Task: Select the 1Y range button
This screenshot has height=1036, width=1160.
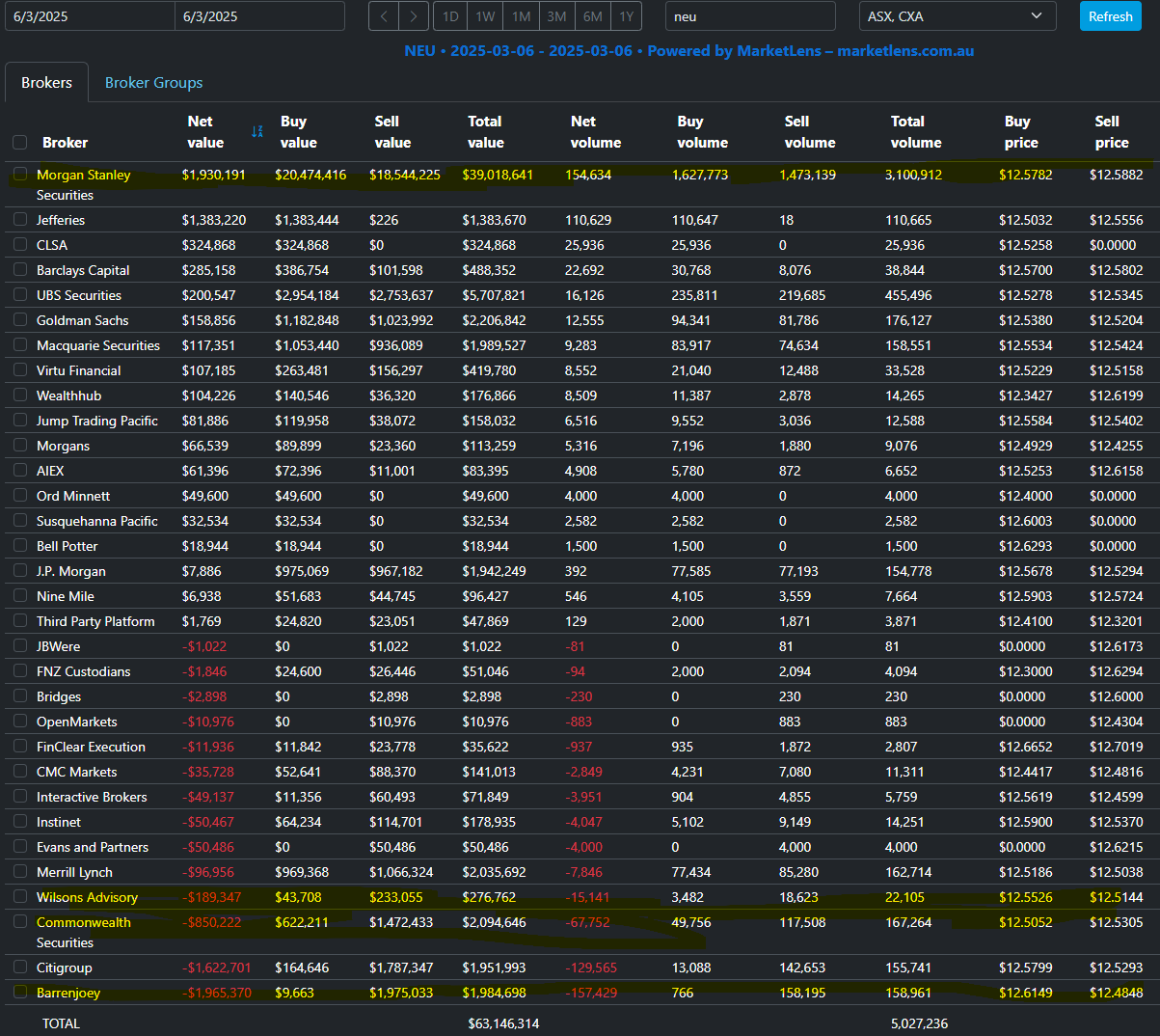Action: pyautogui.click(x=627, y=16)
